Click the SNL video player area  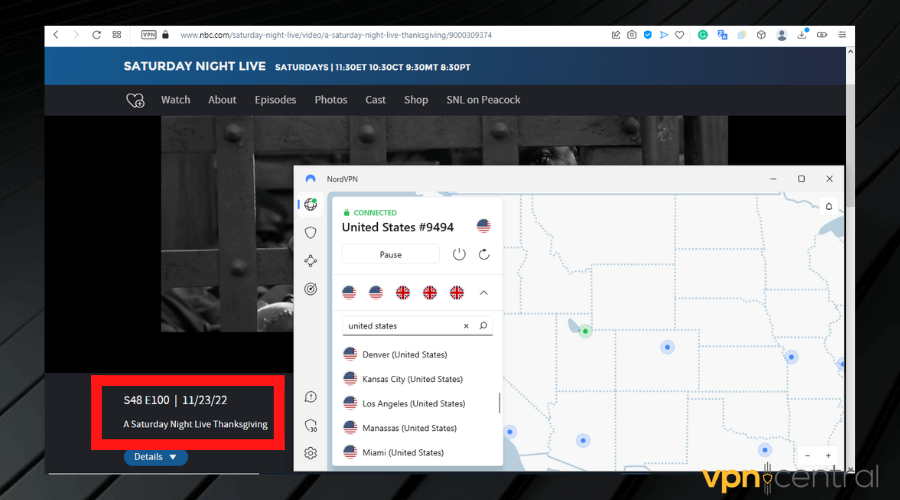point(227,224)
